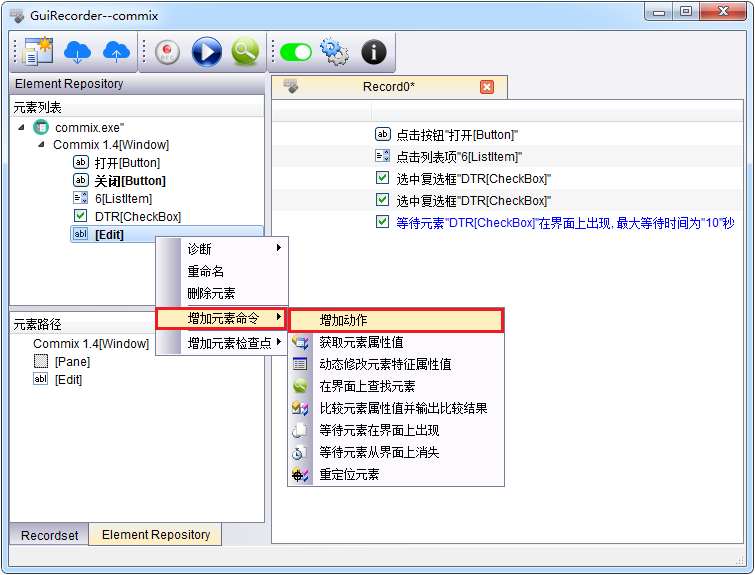Viewport: 755px width, 575px height.
Task: Click list icon of 点击列表项 step
Action: coord(382,156)
